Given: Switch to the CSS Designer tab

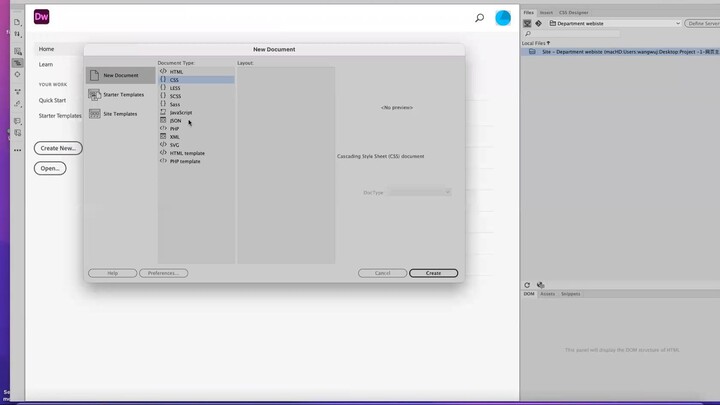Looking at the screenshot, I should [574, 13].
